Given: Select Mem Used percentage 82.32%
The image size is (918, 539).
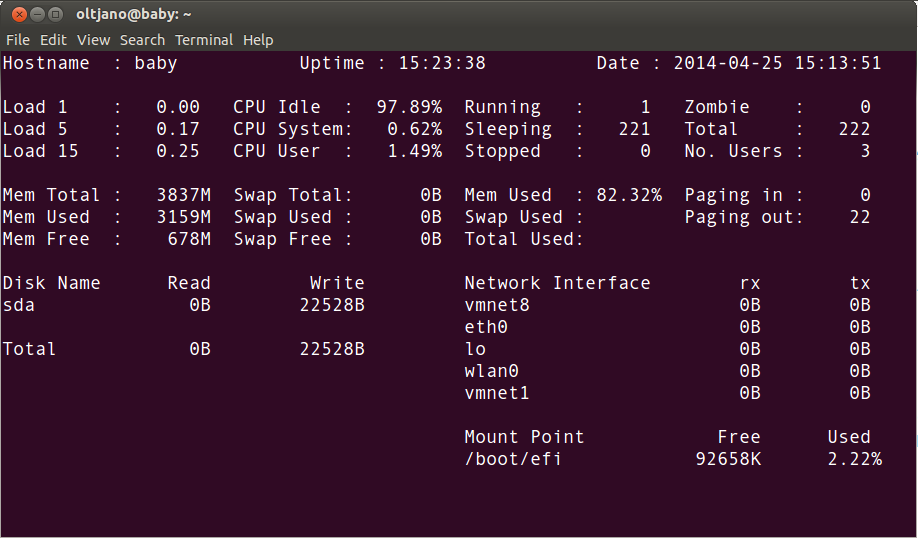Looking at the screenshot, I should 629,195.
